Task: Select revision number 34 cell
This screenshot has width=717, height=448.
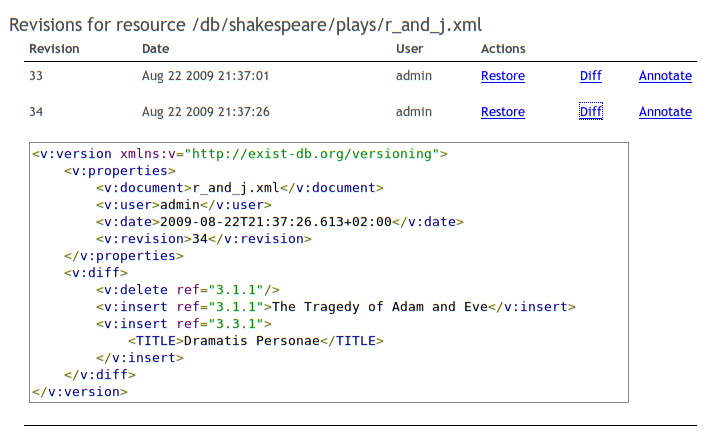Action: pyautogui.click(x=36, y=112)
